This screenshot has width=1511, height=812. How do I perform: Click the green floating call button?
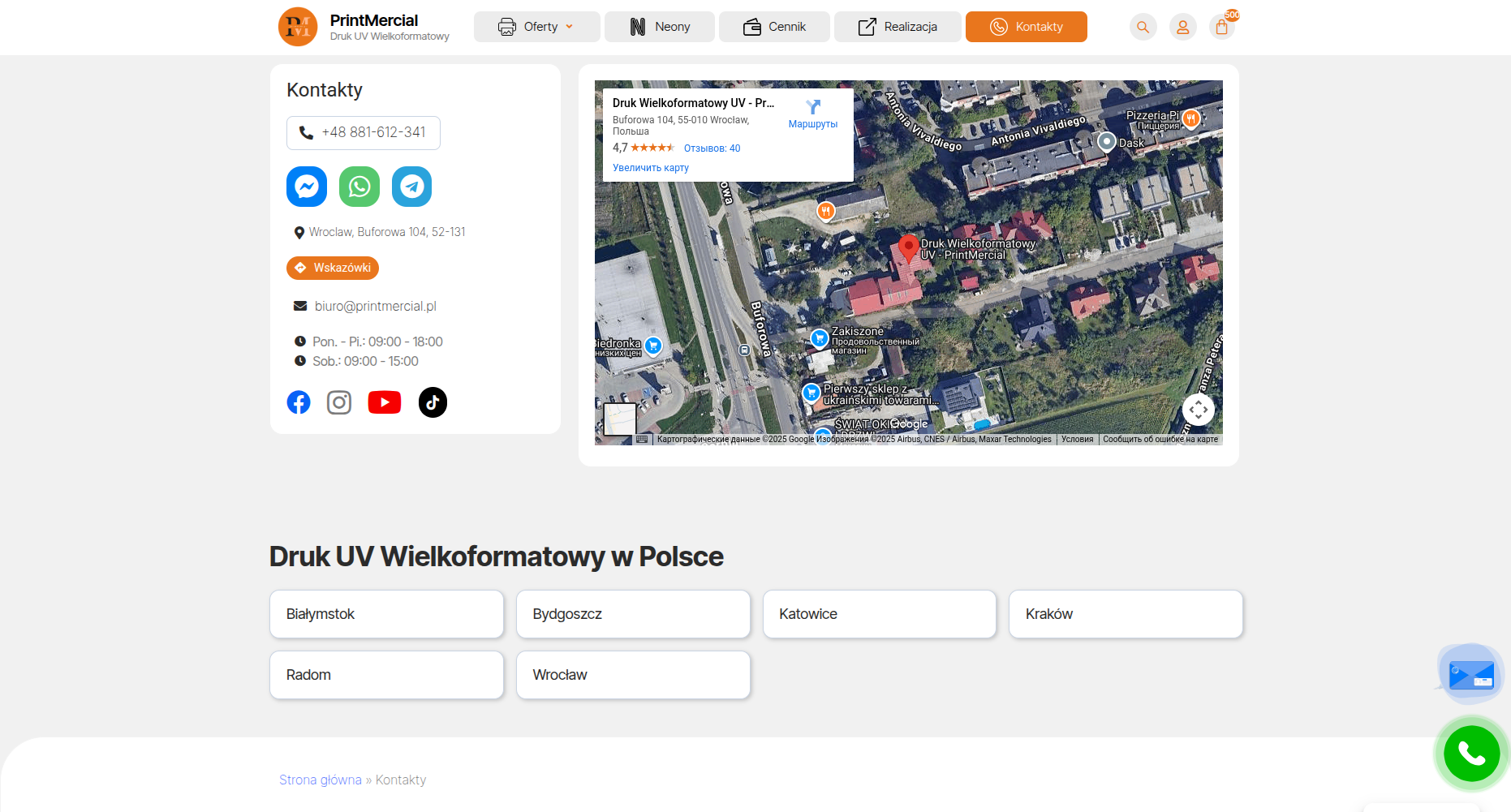(1471, 754)
